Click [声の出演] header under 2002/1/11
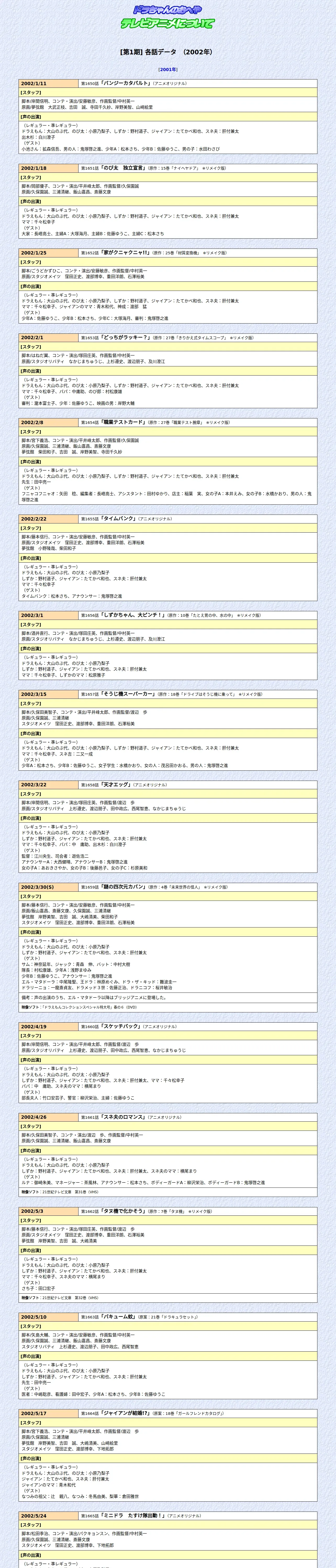 pyautogui.click(x=168, y=116)
